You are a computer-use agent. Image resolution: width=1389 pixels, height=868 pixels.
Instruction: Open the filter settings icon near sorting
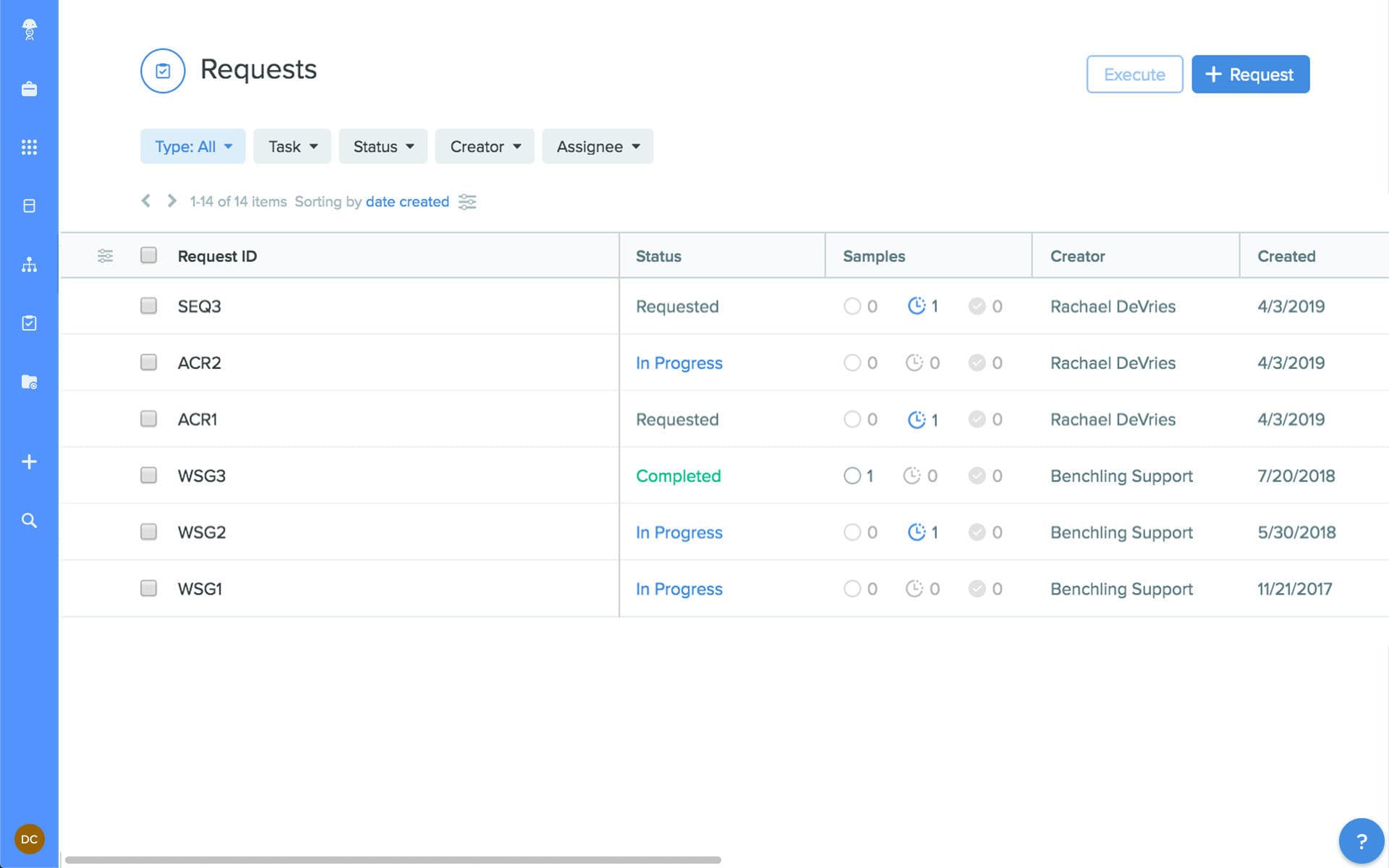[x=467, y=202]
